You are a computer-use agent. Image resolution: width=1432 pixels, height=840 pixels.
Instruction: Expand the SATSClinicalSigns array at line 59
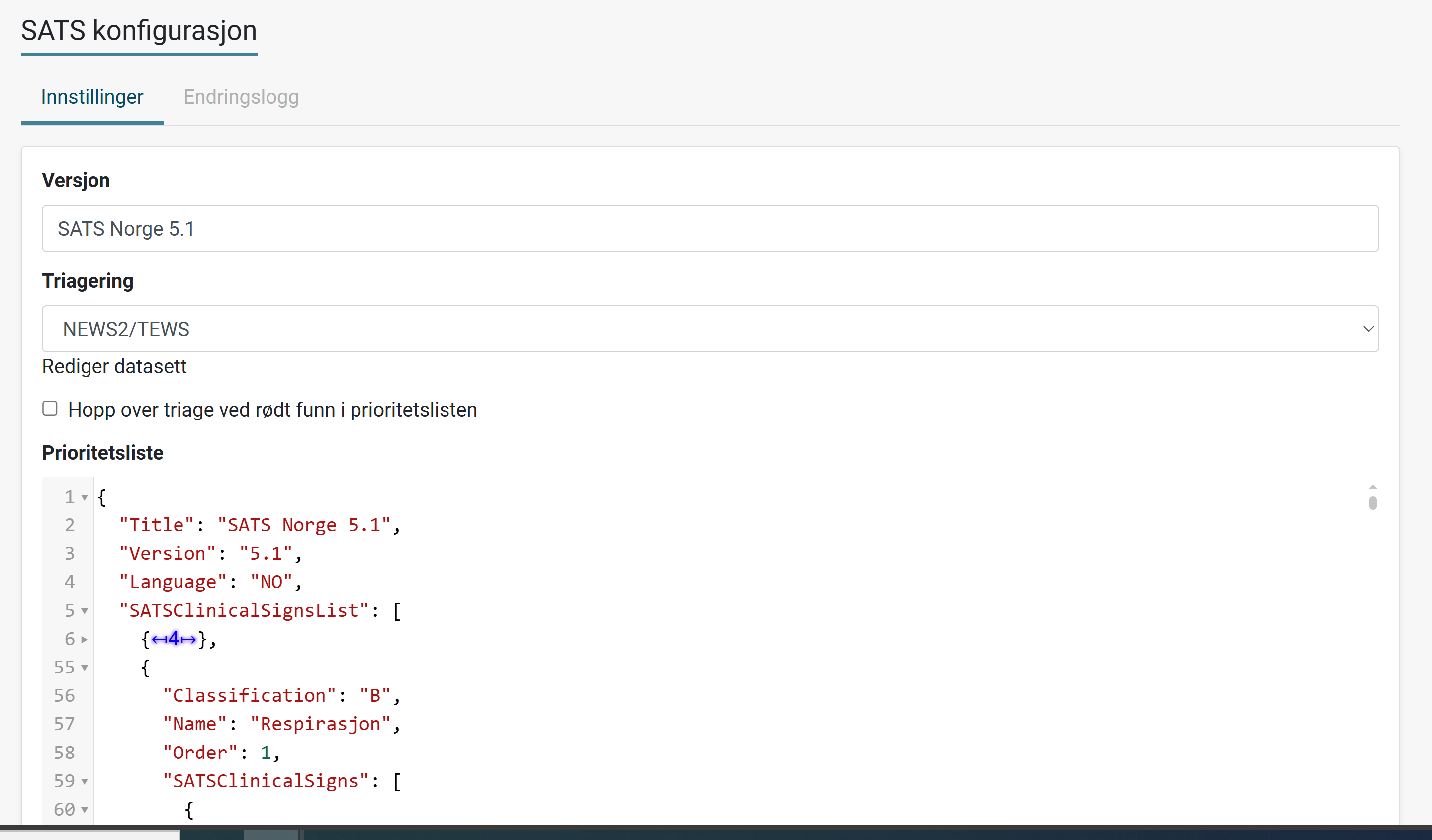coord(88,781)
